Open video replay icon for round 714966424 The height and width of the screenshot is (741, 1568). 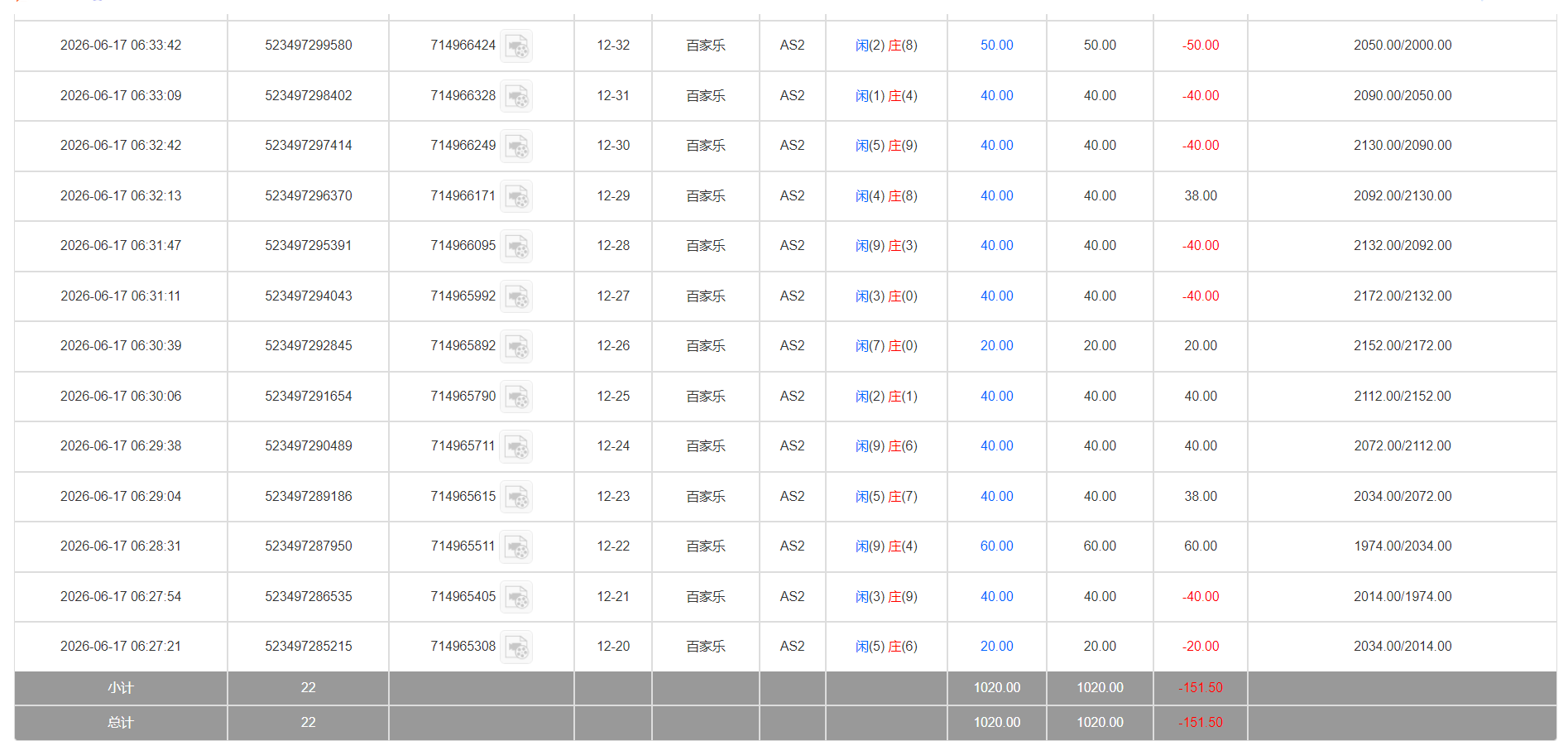click(516, 46)
